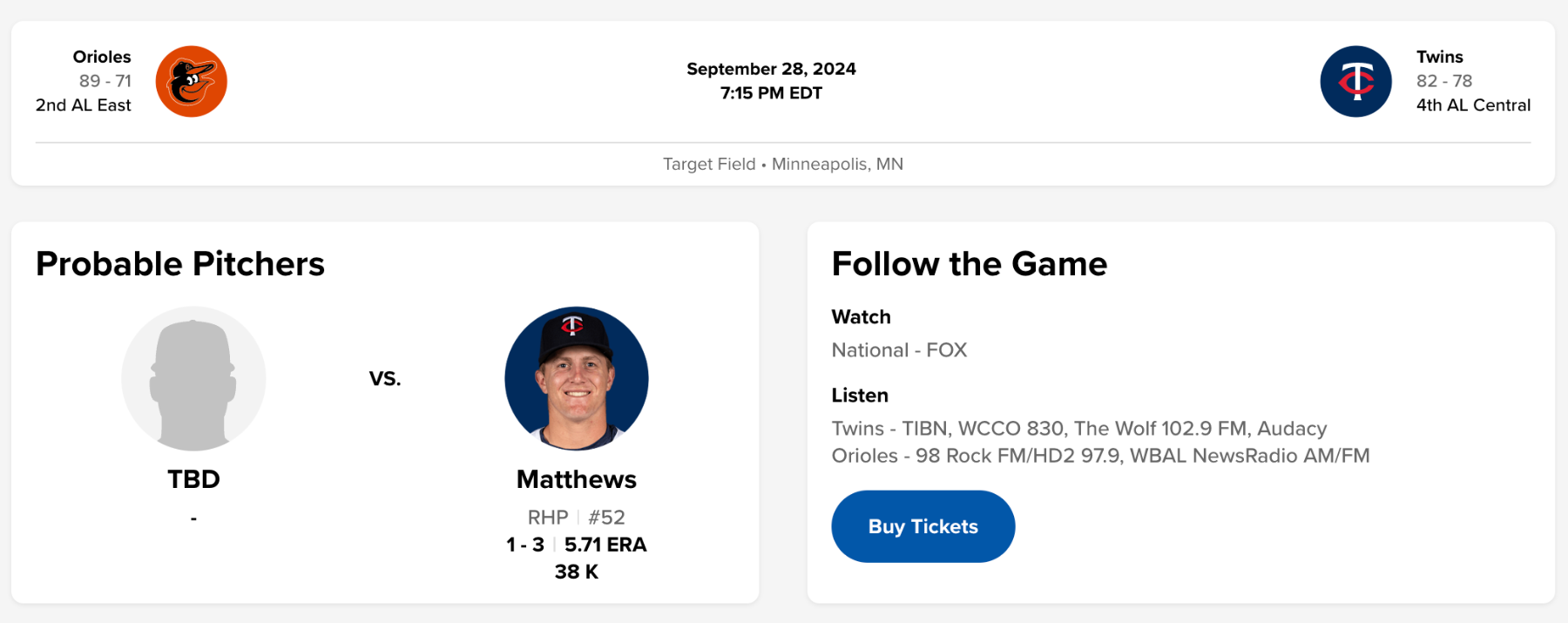Click the September 28, 2024 game date
1568x623 pixels.
[771, 69]
